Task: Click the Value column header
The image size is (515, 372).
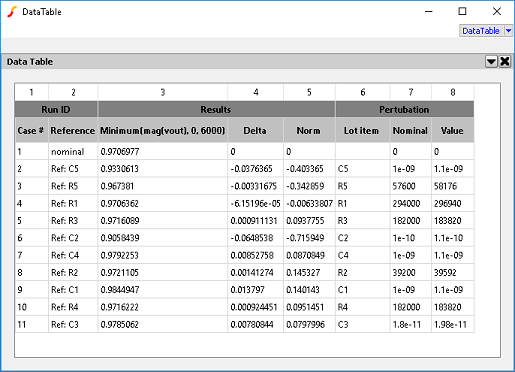Action: [453, 130]
